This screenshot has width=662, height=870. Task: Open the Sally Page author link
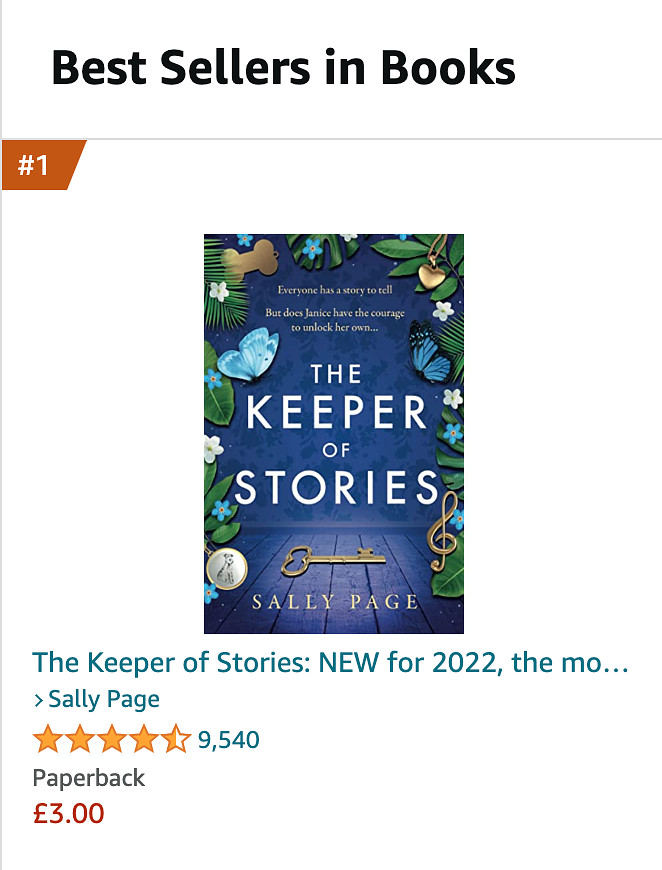pyautogui.click(x=104, y=699)
